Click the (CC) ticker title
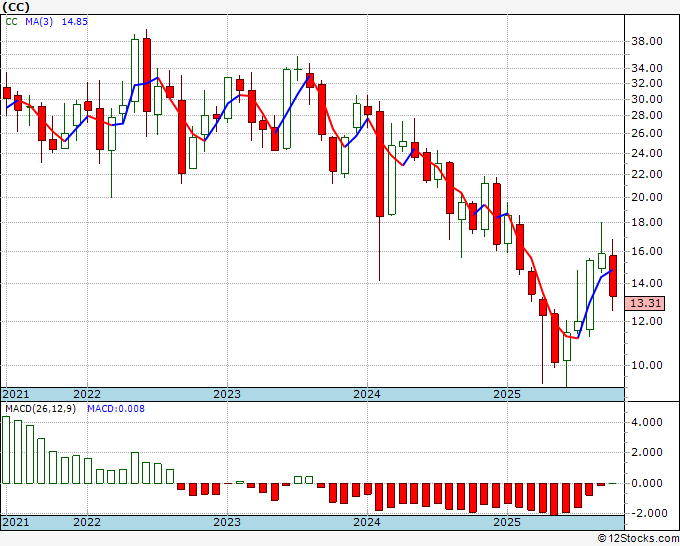680x546 pixels. click(x=16, y=7)
